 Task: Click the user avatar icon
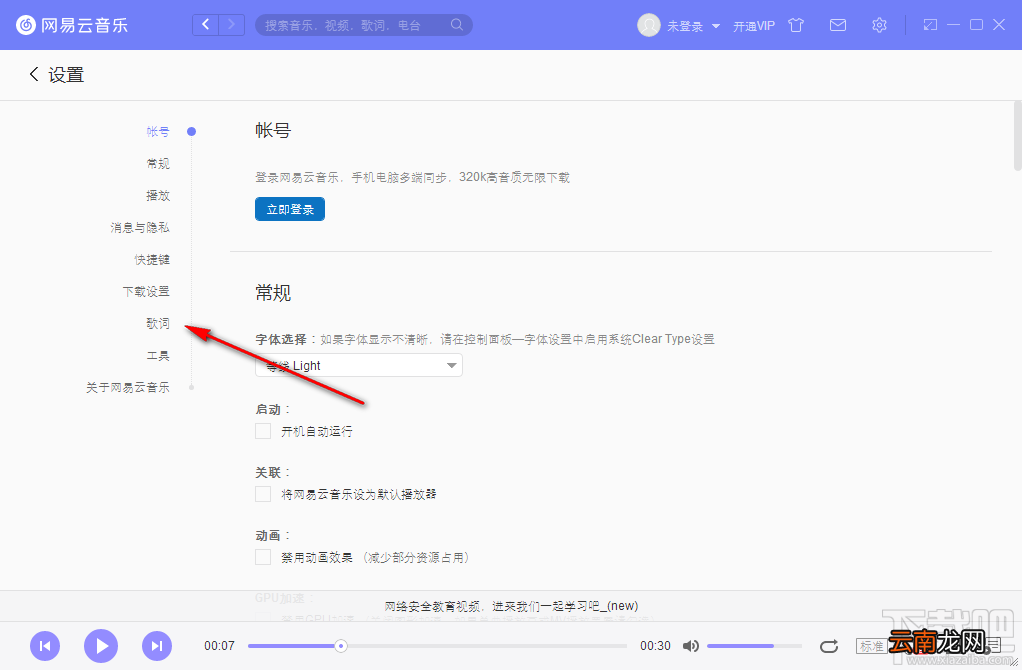click(x=649, y=25)
